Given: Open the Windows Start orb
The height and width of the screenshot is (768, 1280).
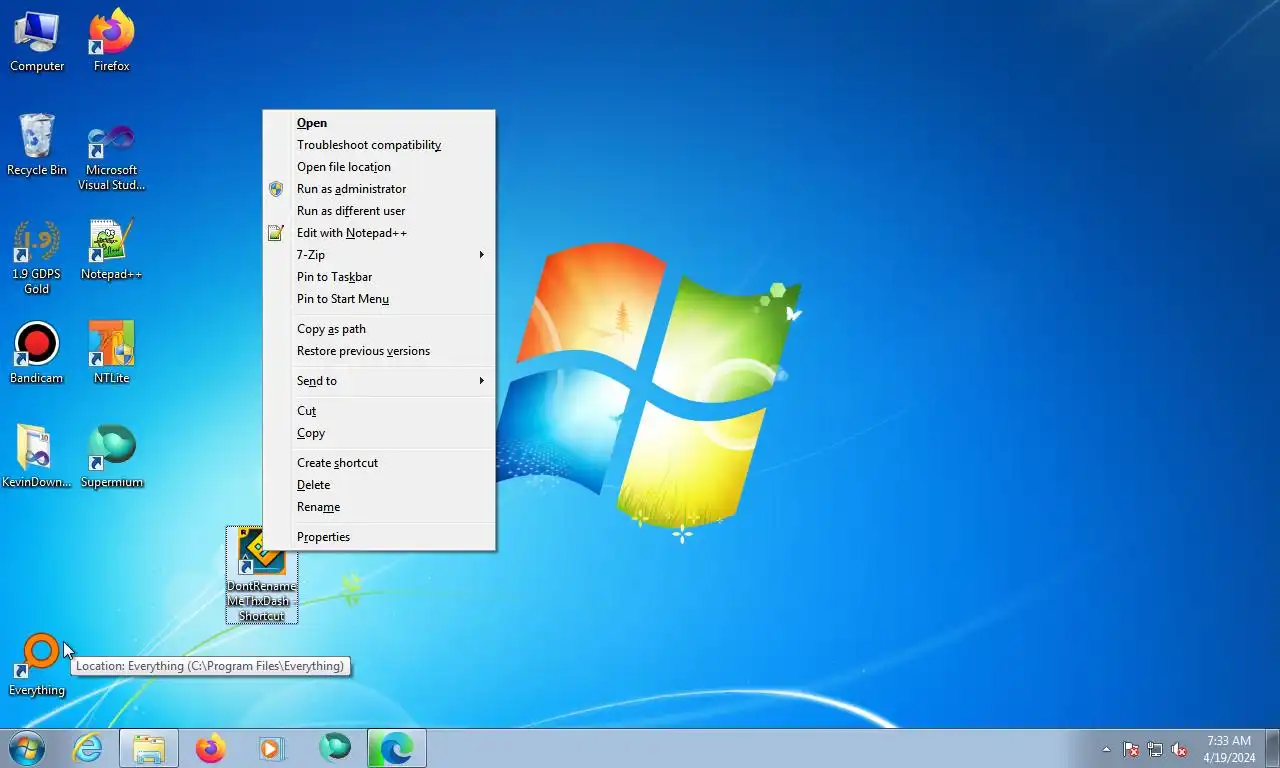Looking at the screenshot, I should (x=27, y=748).
